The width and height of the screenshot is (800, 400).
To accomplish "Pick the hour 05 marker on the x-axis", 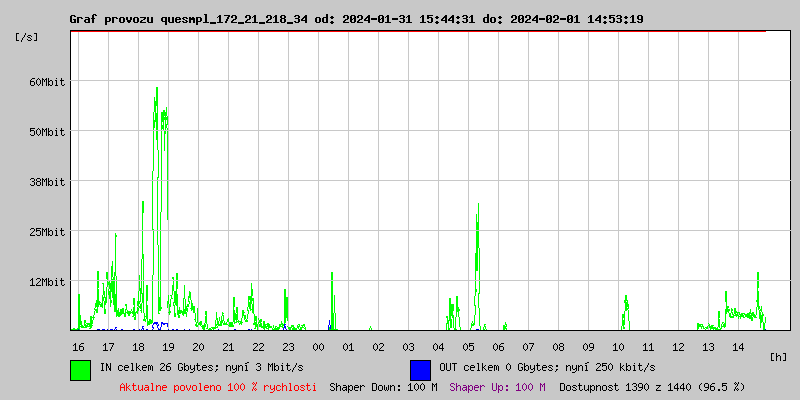I will (x=468, y=346).
